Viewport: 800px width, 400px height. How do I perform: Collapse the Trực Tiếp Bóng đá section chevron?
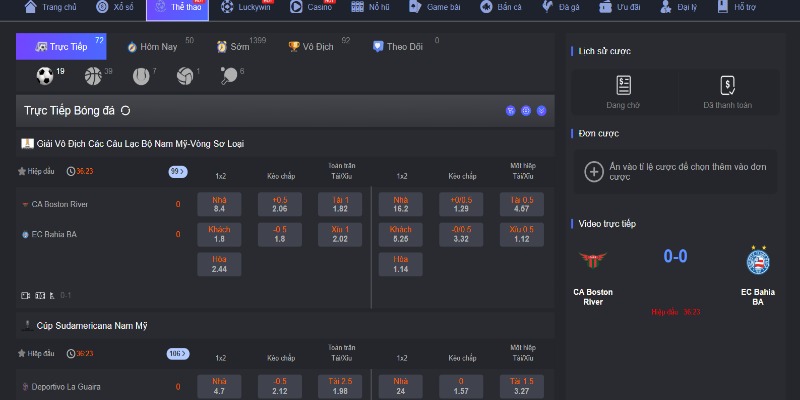[542, 111]
